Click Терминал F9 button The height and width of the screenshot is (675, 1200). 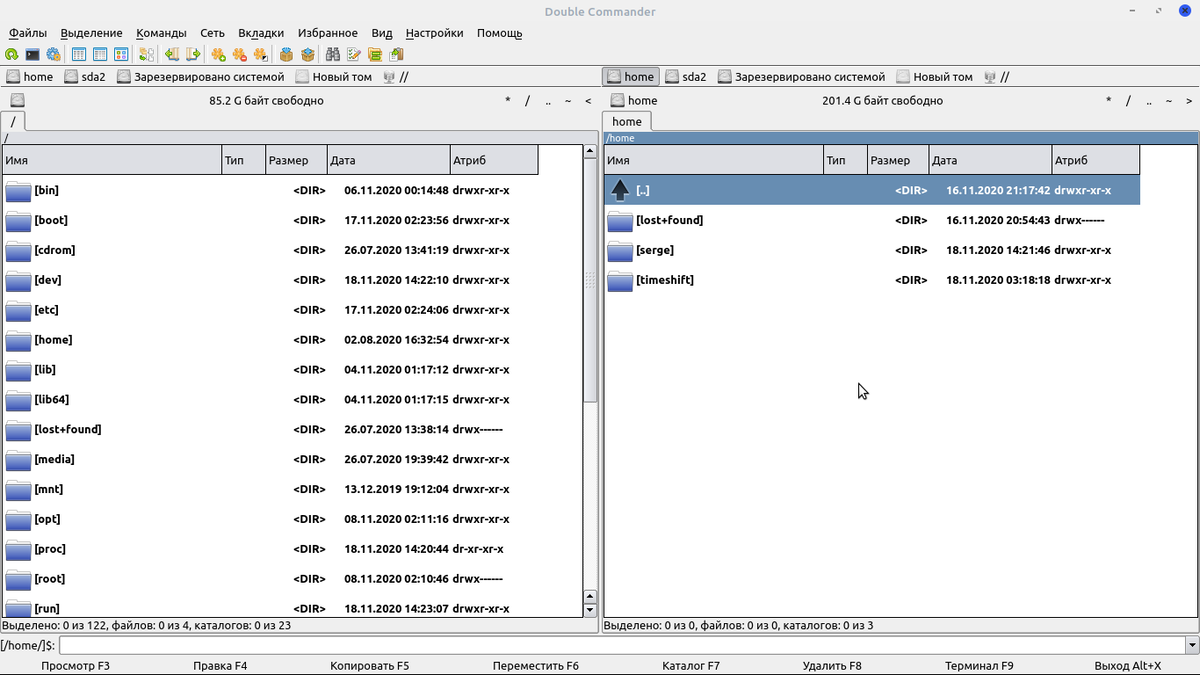point(979,666)
